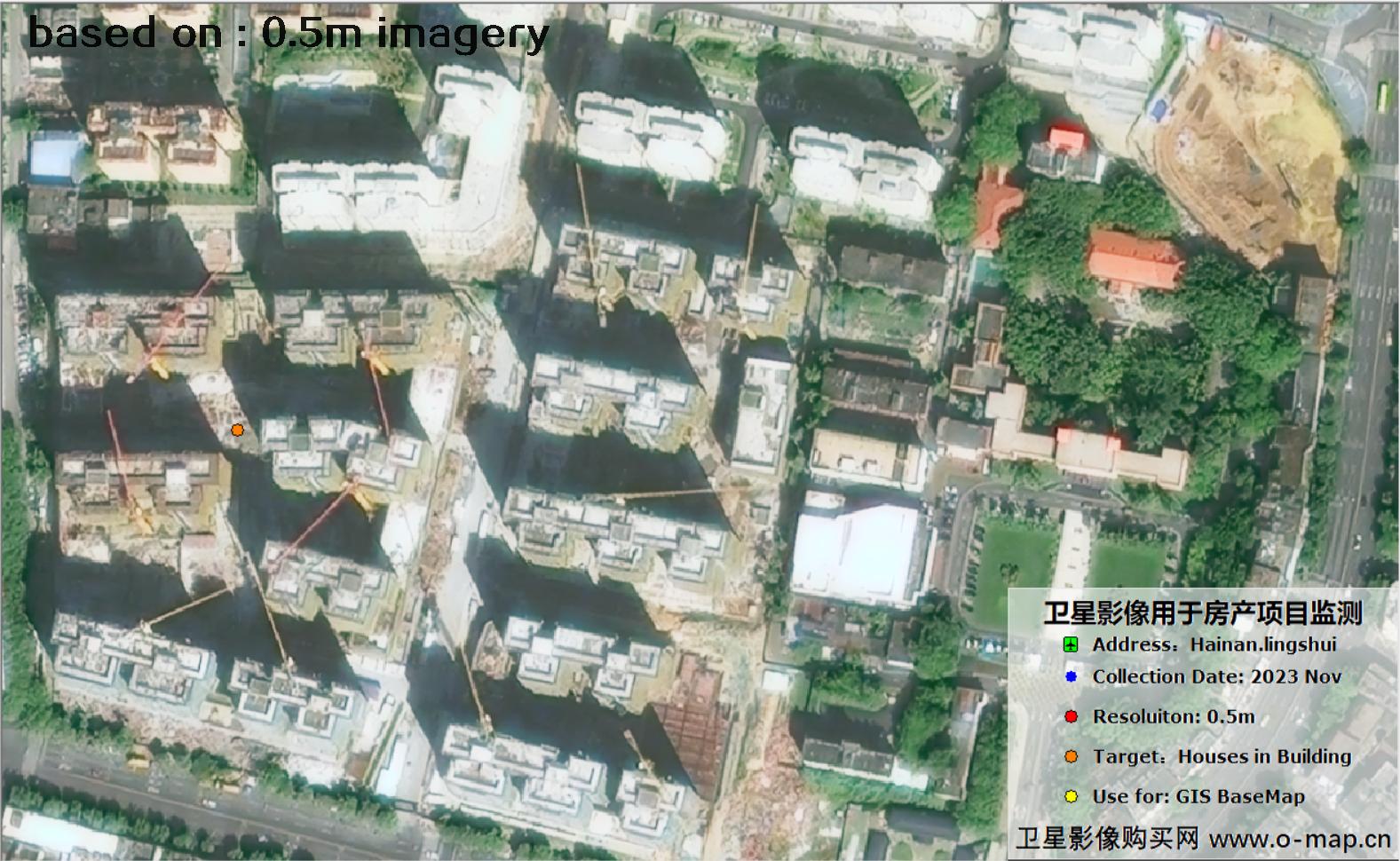Viewport: 1400px width, 861px height.
Task: Click the red Resolution legend dot
Action: tap(1071, 716)
